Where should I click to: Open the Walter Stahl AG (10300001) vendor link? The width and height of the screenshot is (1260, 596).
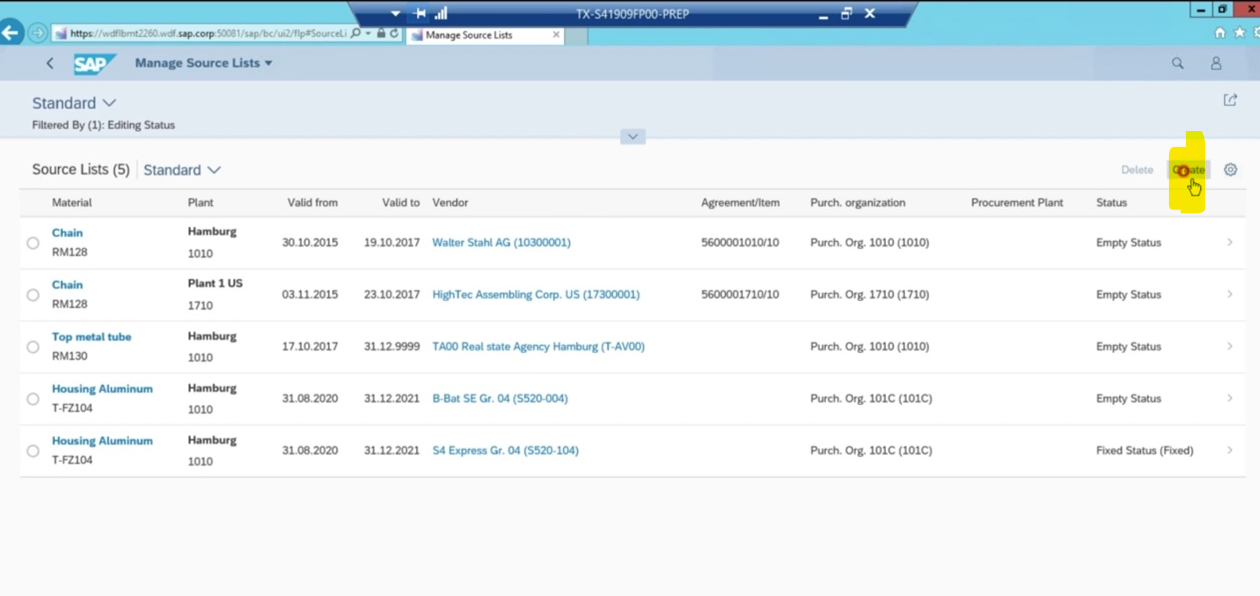click(x=501, y=243)
